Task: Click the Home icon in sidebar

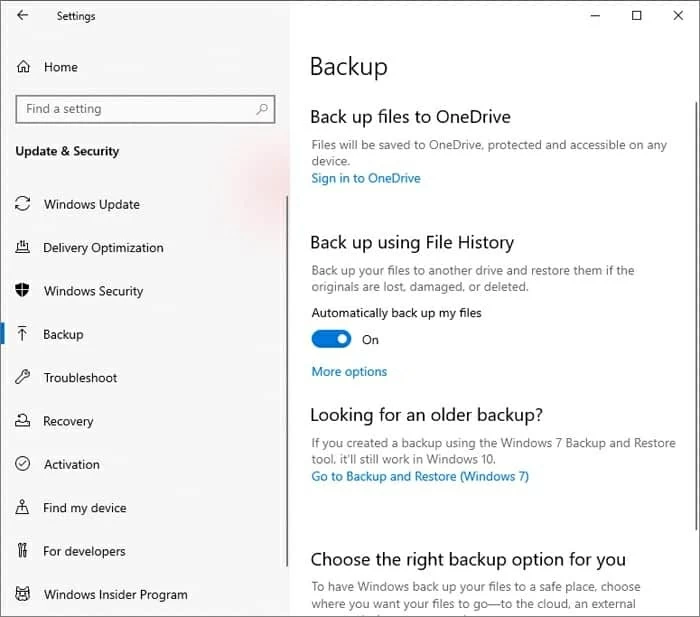Action: 23,67
